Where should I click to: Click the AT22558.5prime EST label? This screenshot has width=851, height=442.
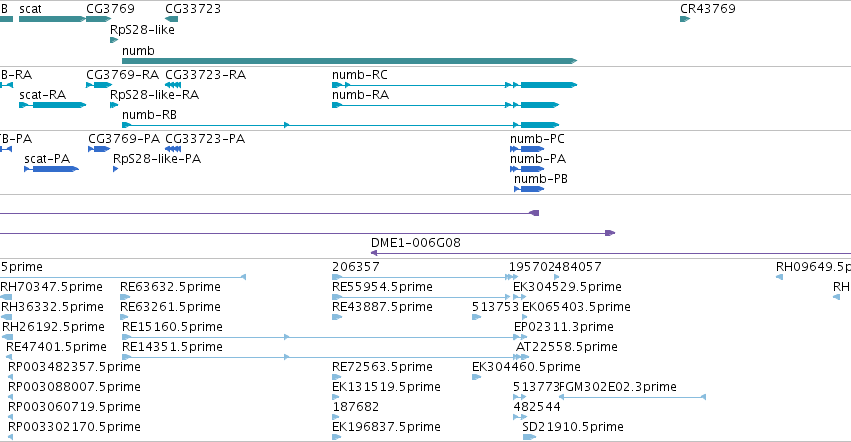pyautogui.click(x=567, y=347)
